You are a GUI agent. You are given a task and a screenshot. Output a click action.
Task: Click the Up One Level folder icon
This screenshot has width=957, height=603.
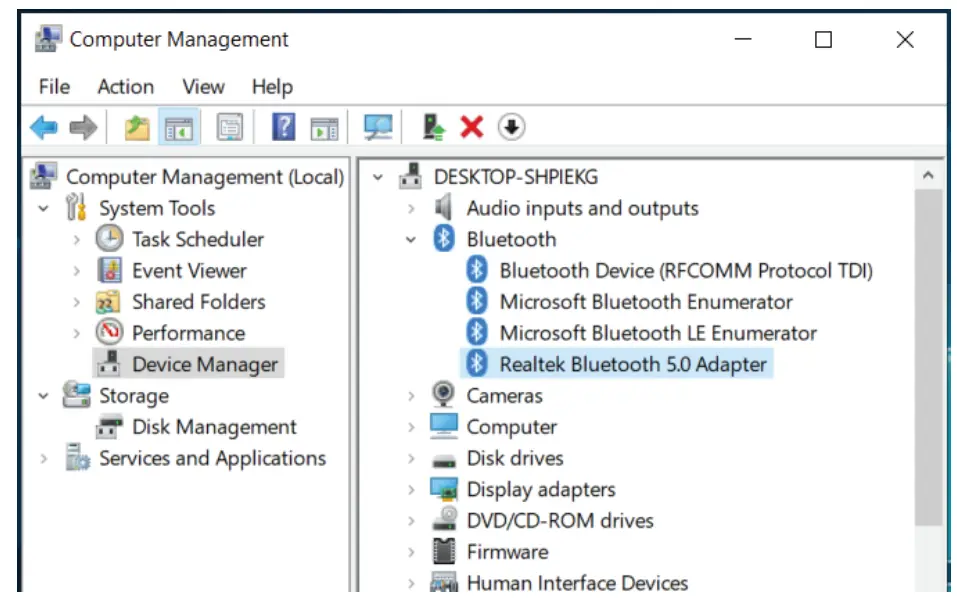click(136, 127)
